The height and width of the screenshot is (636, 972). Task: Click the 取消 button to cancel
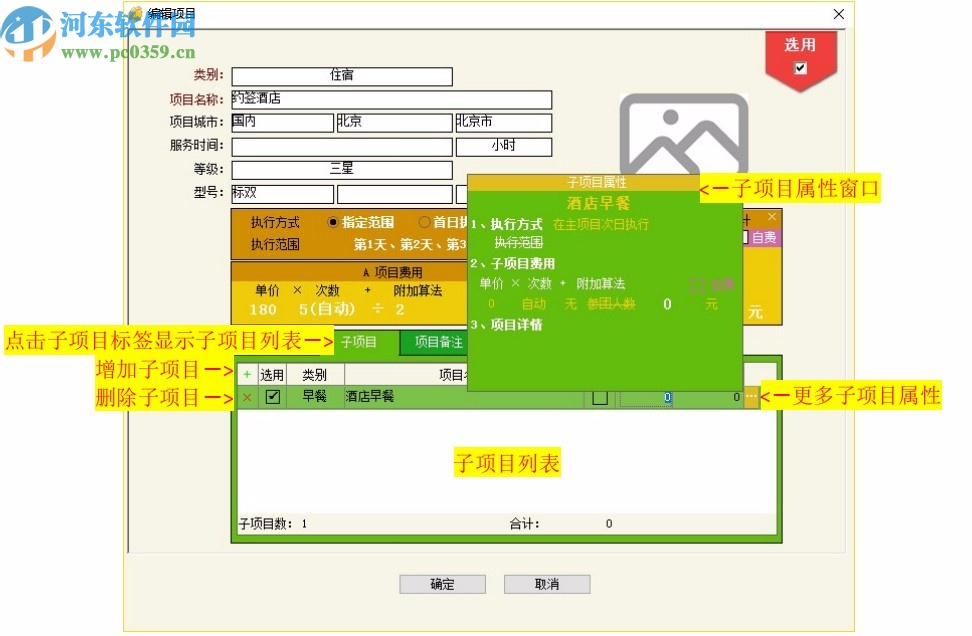coord(547,584)
